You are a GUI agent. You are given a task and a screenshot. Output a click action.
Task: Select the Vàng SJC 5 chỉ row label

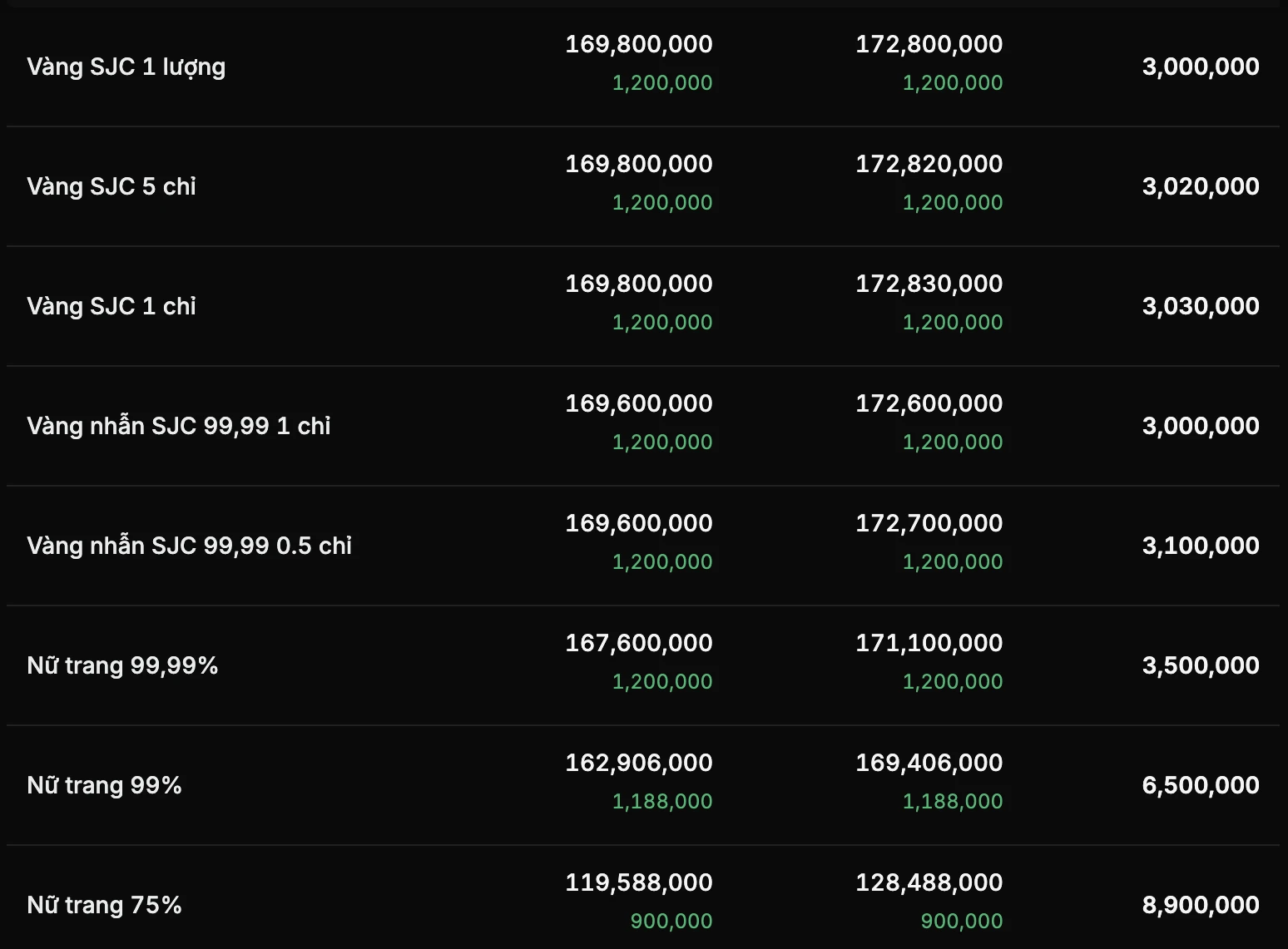(111, 186)
